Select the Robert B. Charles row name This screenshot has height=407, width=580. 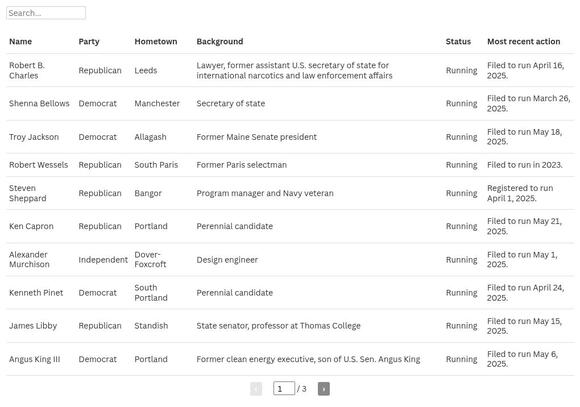tap(27, 70)
